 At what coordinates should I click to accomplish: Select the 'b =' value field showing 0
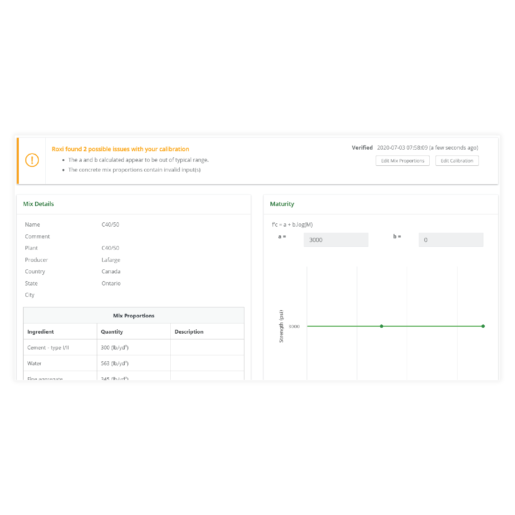[451, 240]
